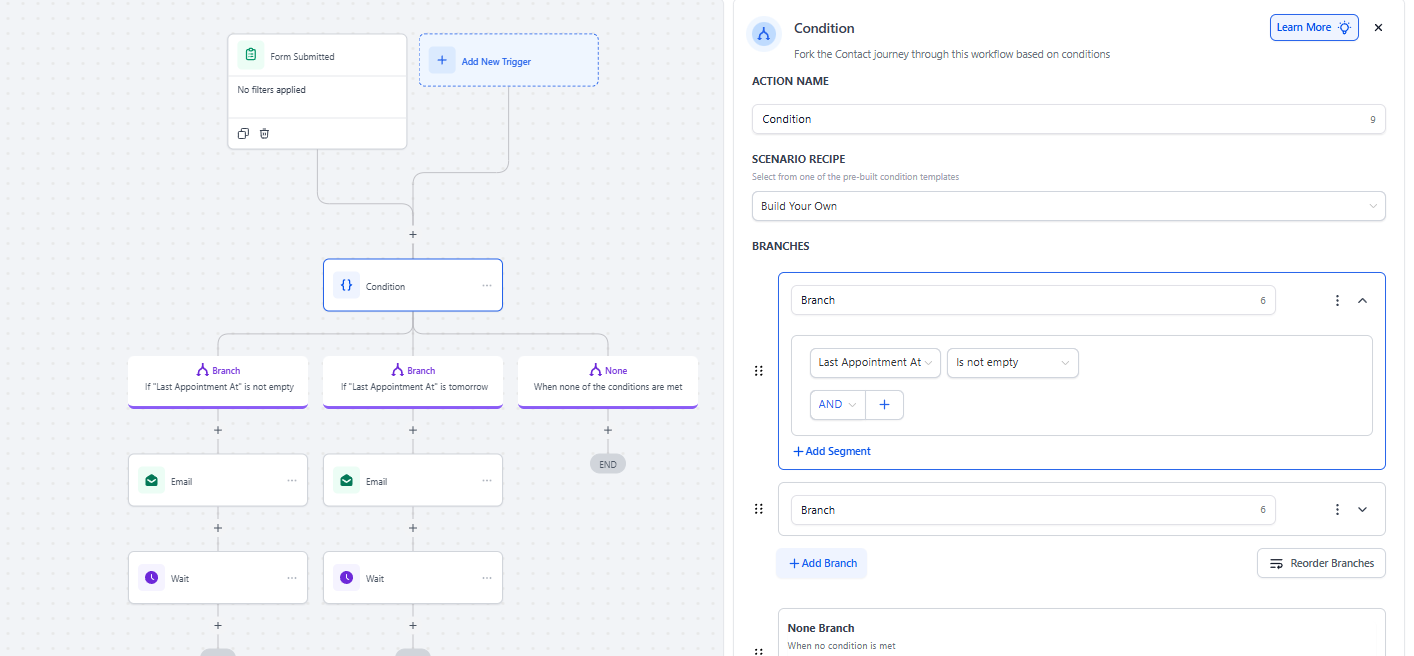The height and width of the screenshot is (656, 1414).
Task: Click drag handle beside the second Branch
Action: pos(758,509)
